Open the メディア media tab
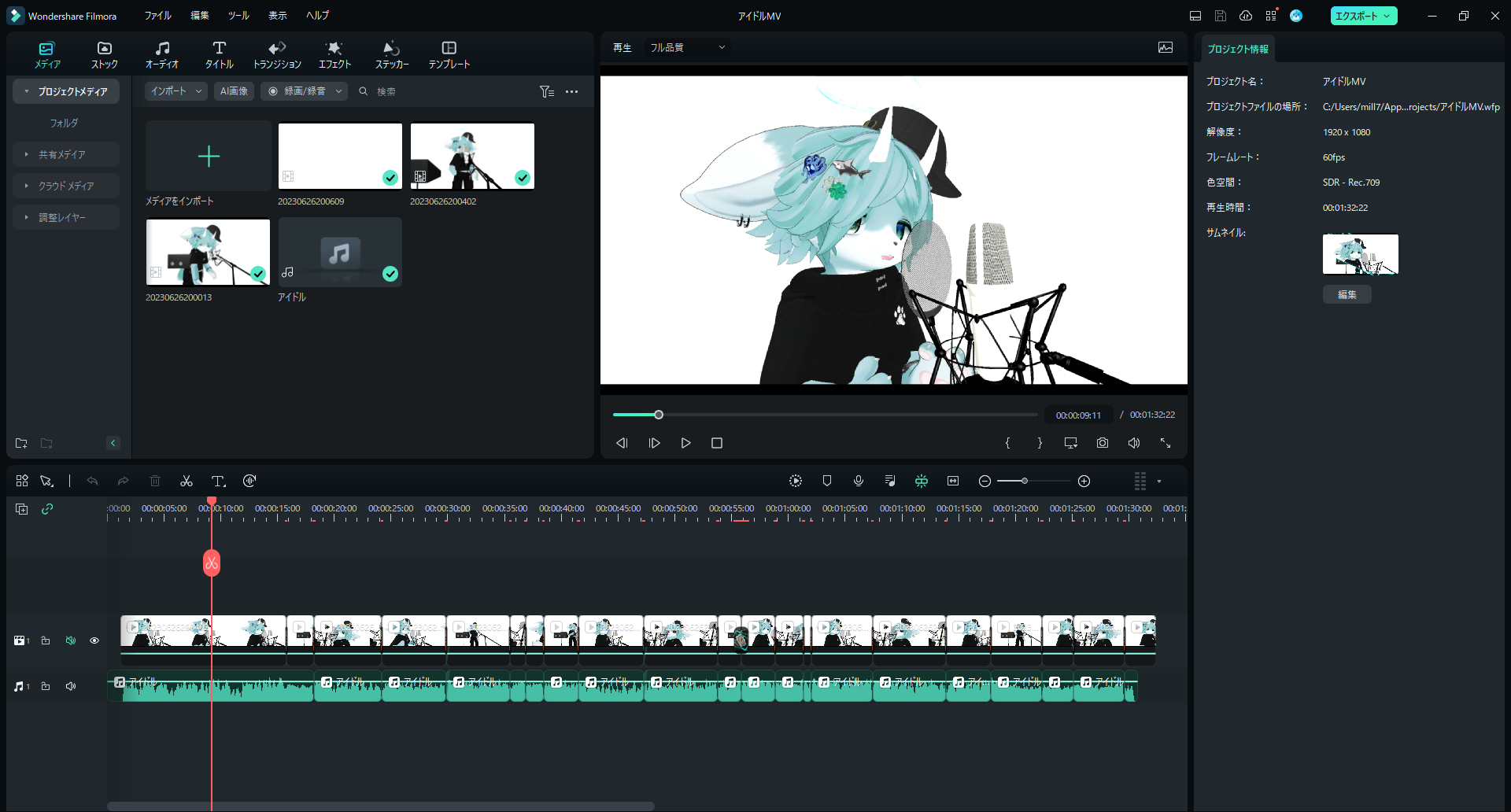1511x812 pixels. [47, 55]
